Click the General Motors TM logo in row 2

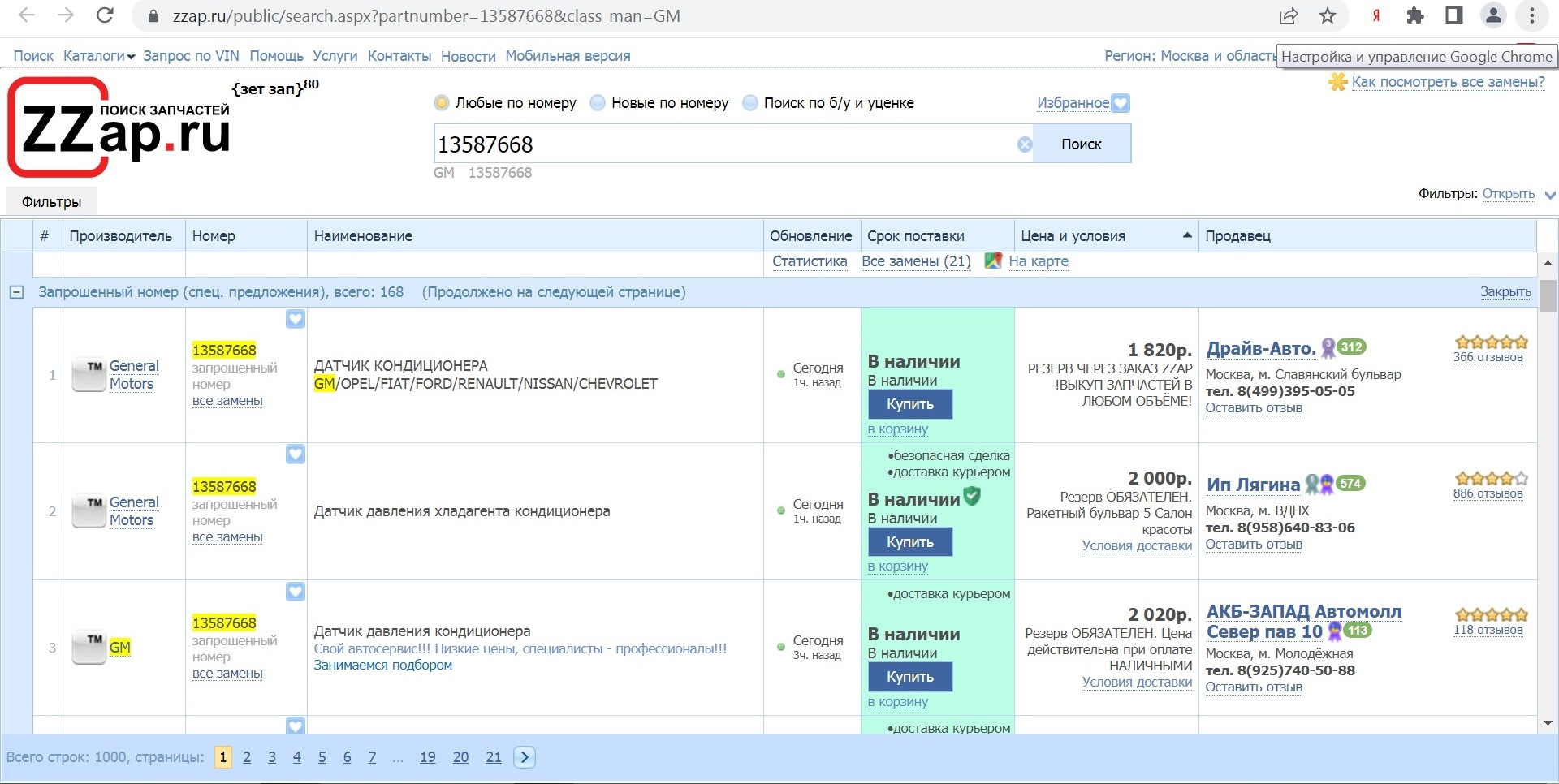[x=89, y=511]
